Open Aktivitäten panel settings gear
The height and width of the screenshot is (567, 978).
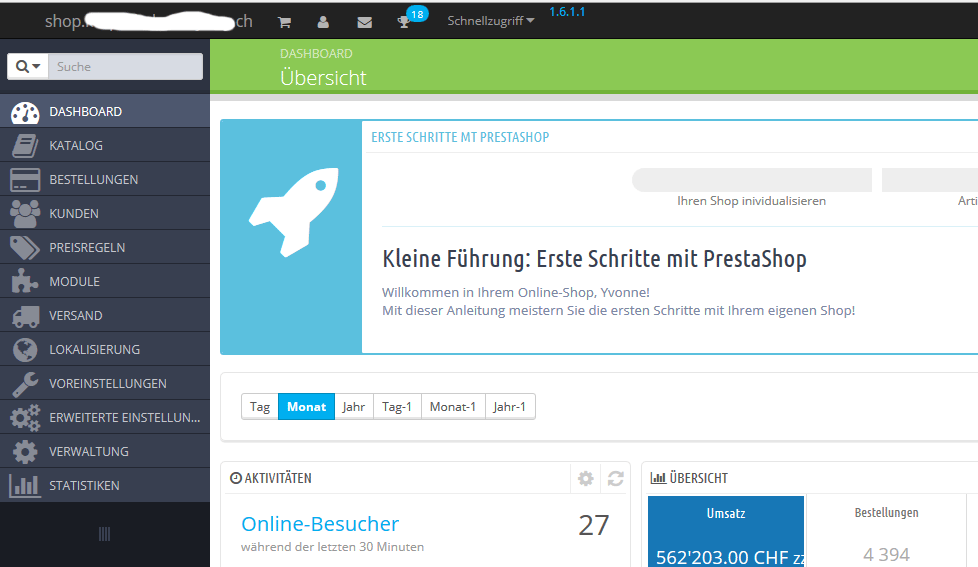(x=586, y=478)
